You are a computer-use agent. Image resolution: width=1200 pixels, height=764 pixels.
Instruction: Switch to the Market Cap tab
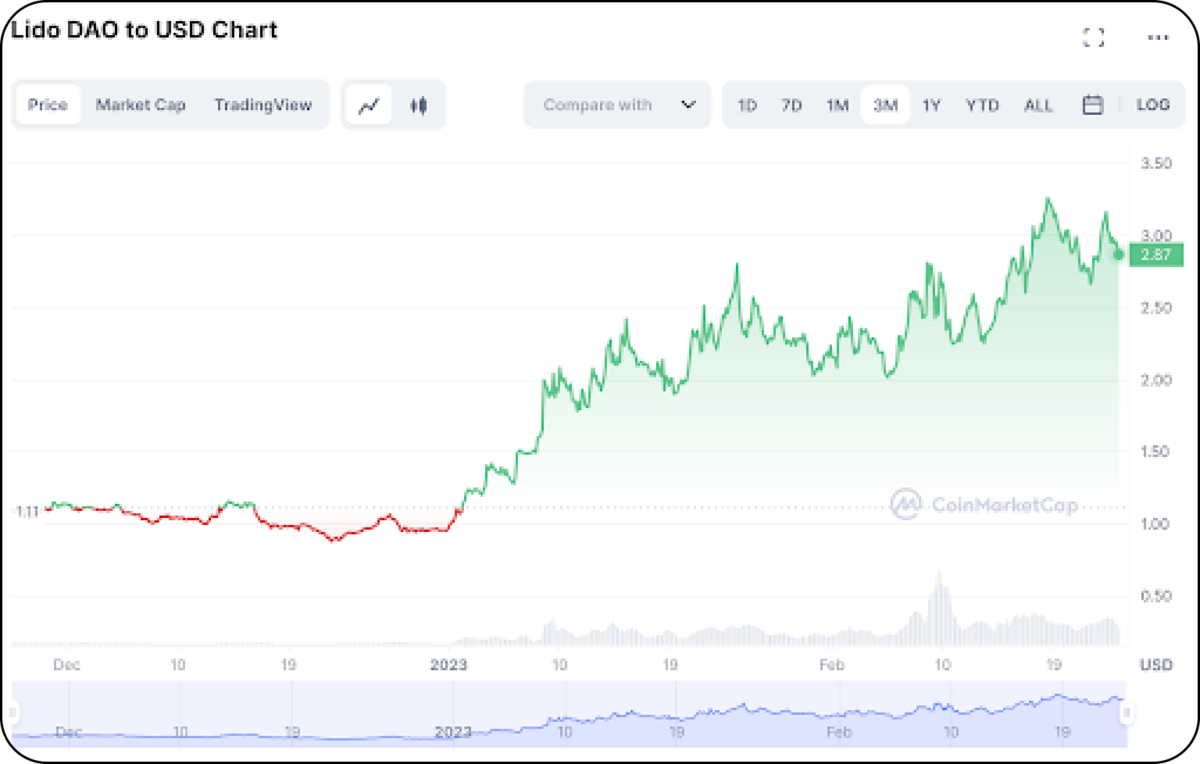coord(141,105)
